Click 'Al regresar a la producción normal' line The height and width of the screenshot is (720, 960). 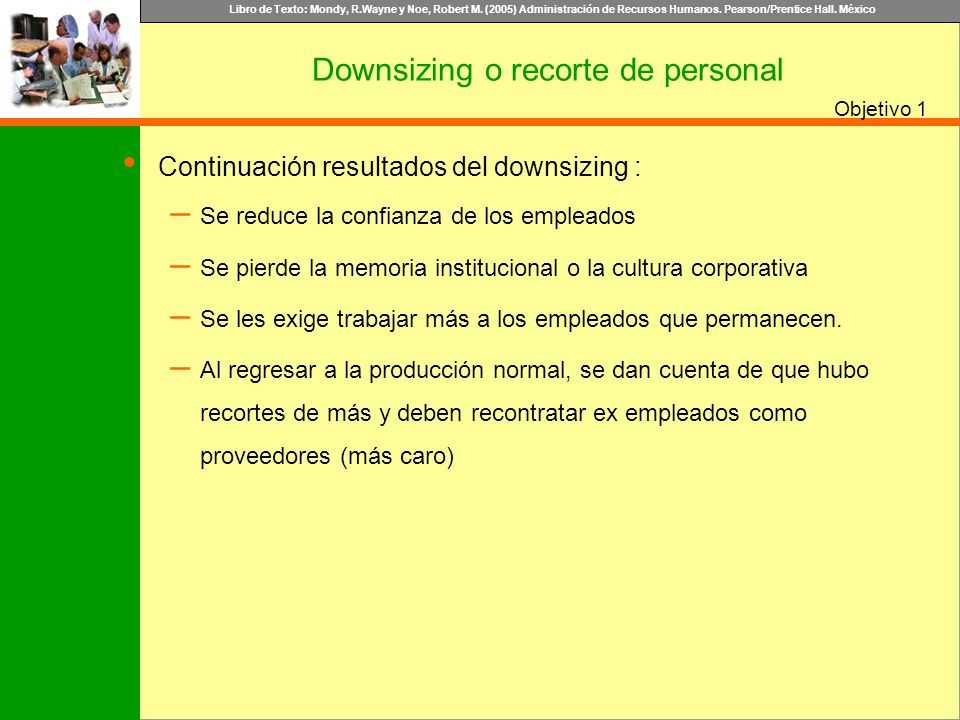(534, 370)
